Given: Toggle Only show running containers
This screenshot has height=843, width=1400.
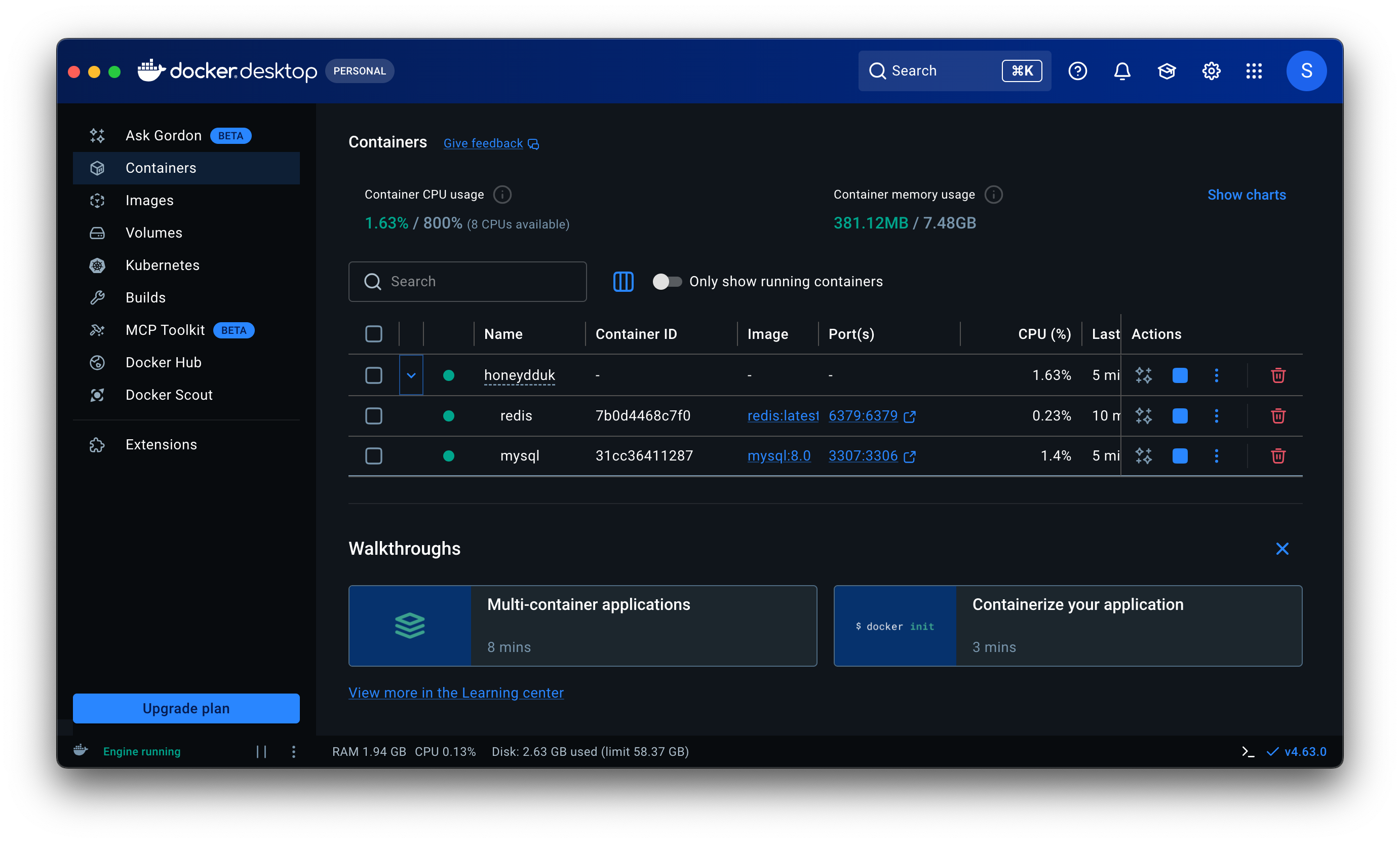Looking at the screenshot, I should tap(667, 282).
